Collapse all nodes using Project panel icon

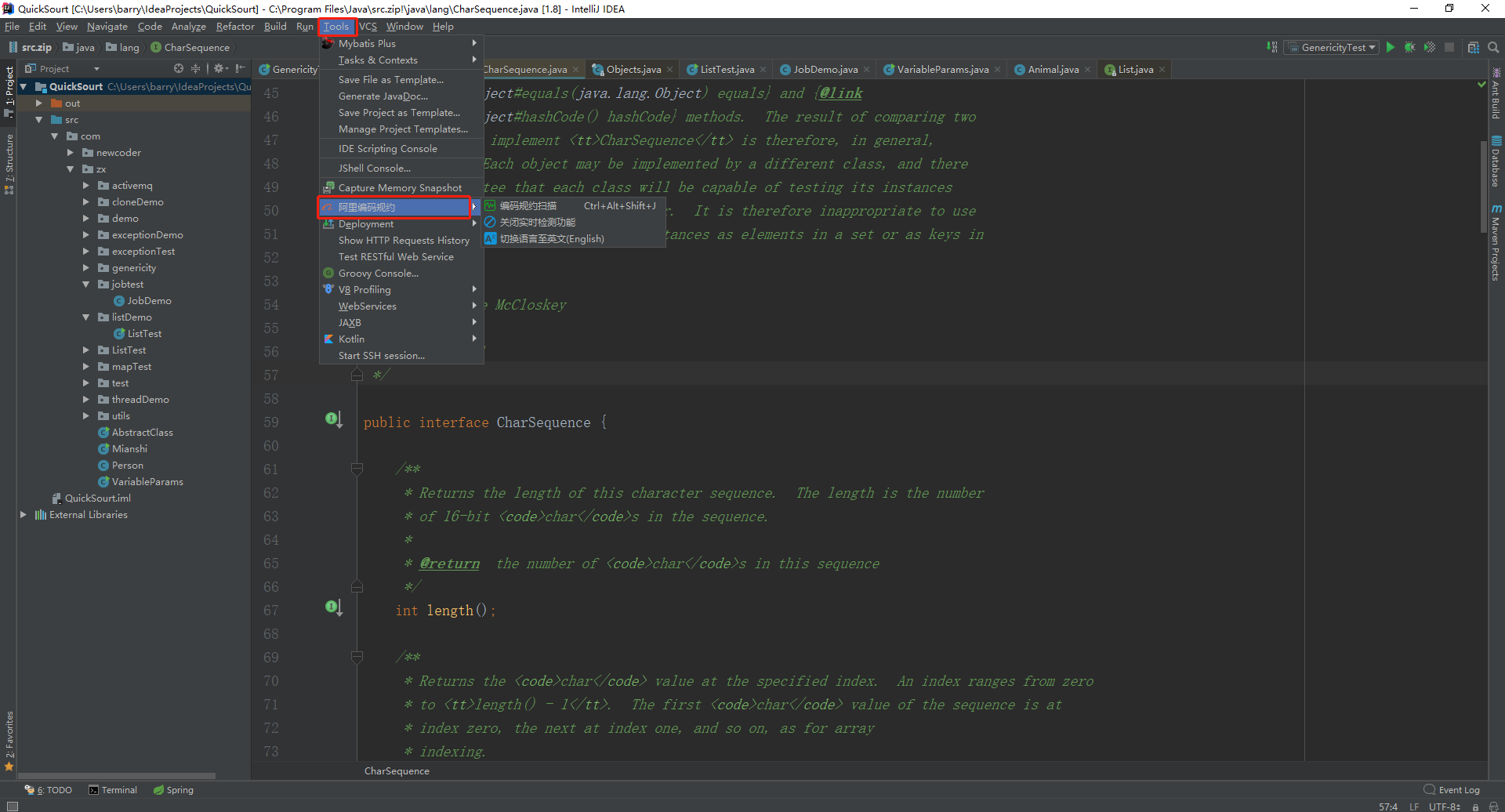[195, 68]
